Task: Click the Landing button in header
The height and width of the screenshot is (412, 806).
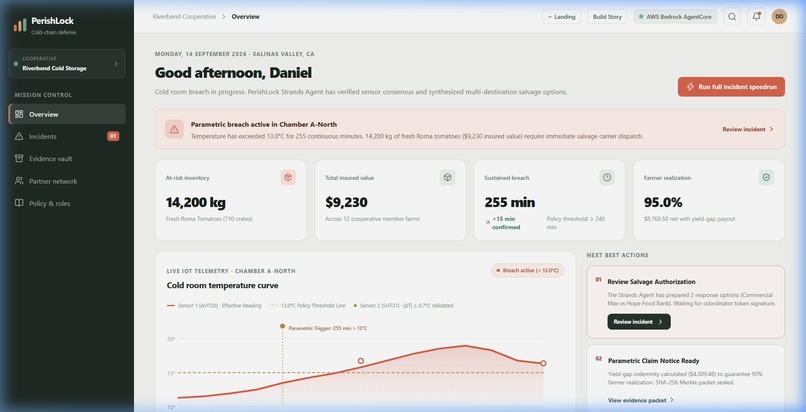Action: coord(561,16)
